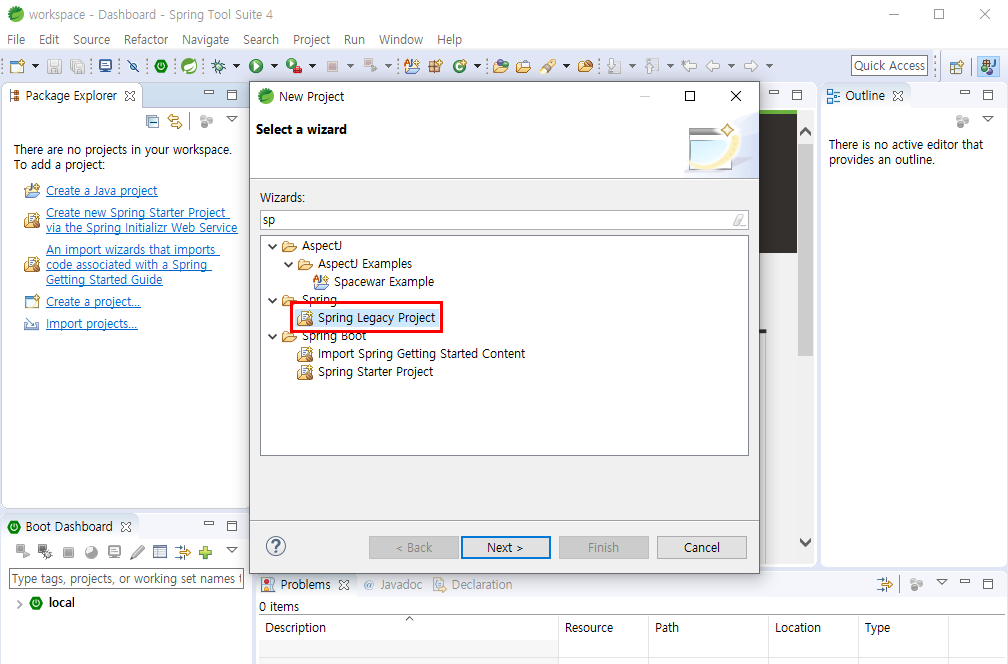This screenshot has width=1008, height=664.
Task: Click the New Java Package toolbar icon
Action: tap(436, 66)
